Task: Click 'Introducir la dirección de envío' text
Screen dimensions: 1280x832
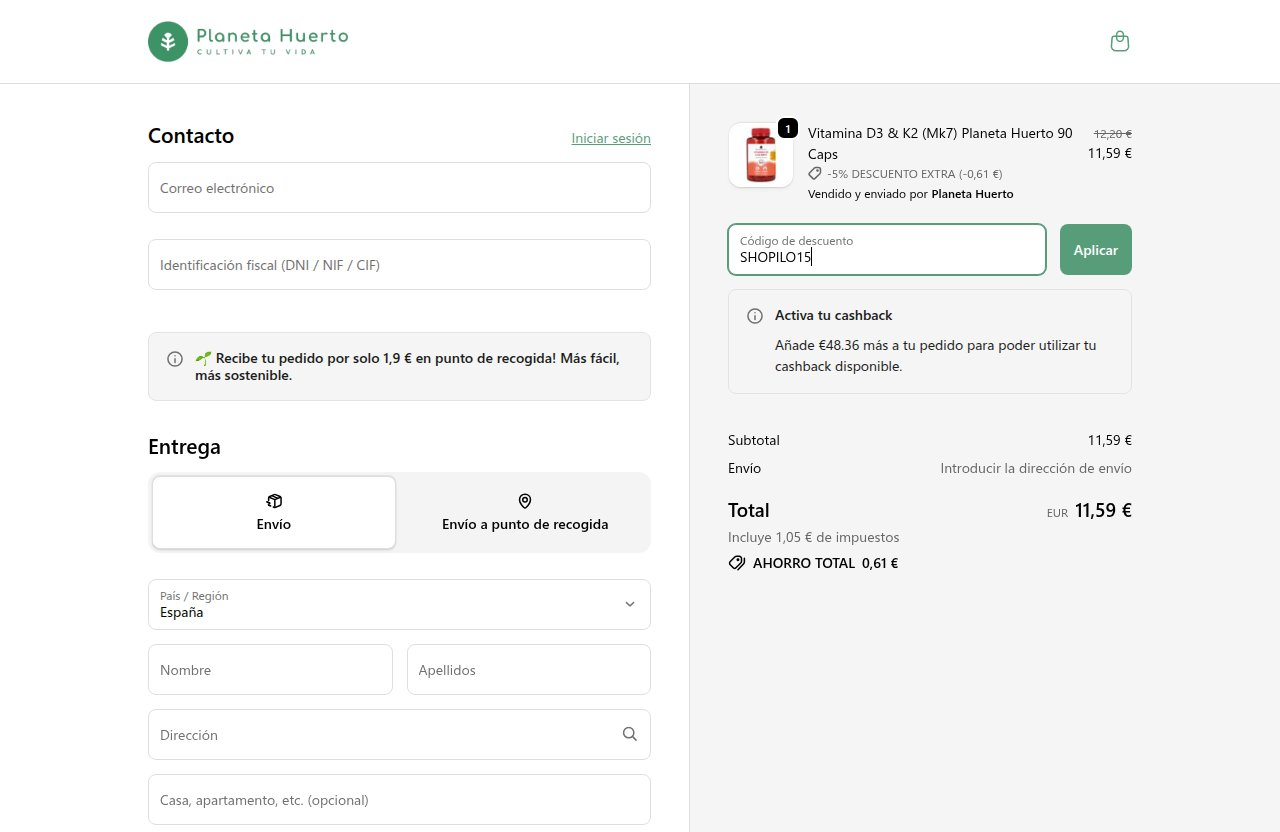Action: (x=1036, y=468)
